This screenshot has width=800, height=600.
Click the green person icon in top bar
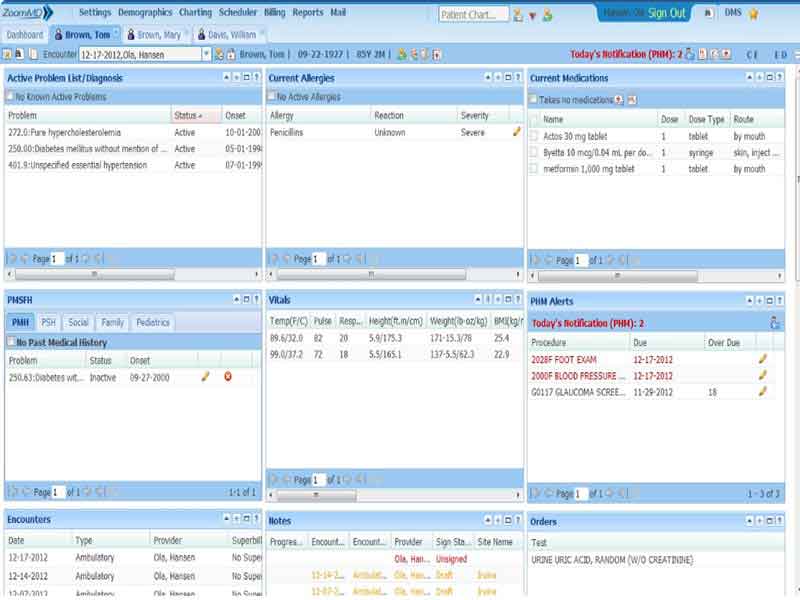click(547, 15)
